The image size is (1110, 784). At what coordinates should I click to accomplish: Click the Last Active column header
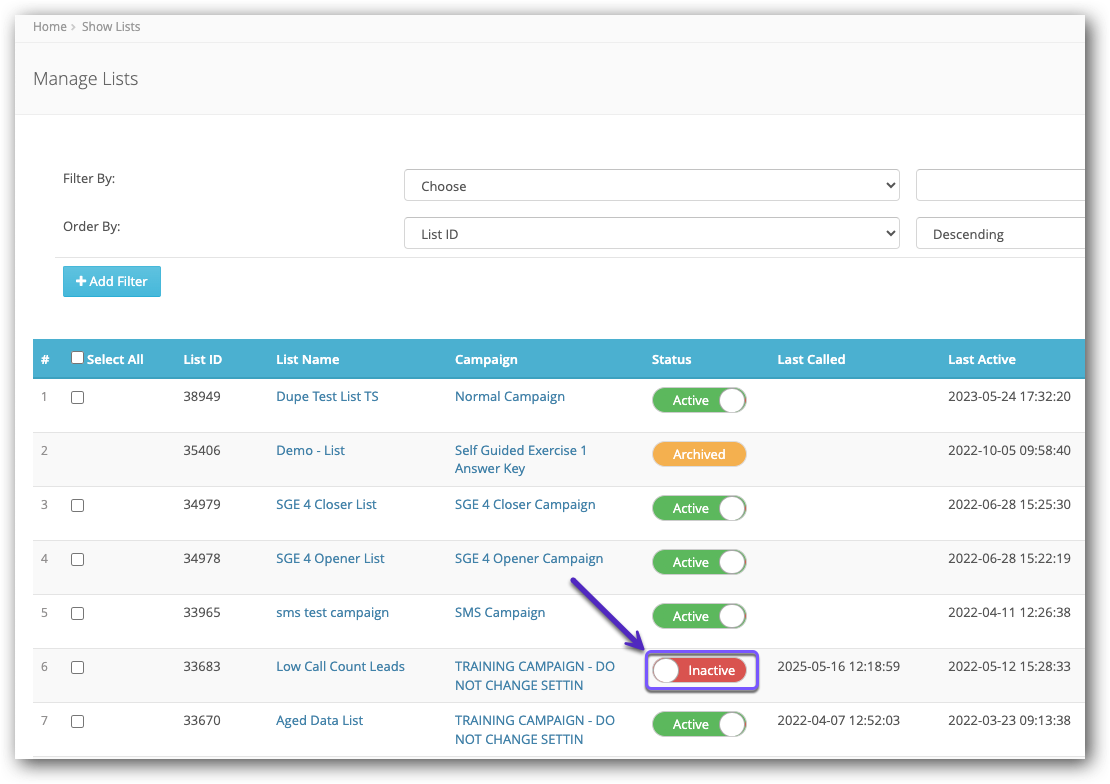(981, 359)
